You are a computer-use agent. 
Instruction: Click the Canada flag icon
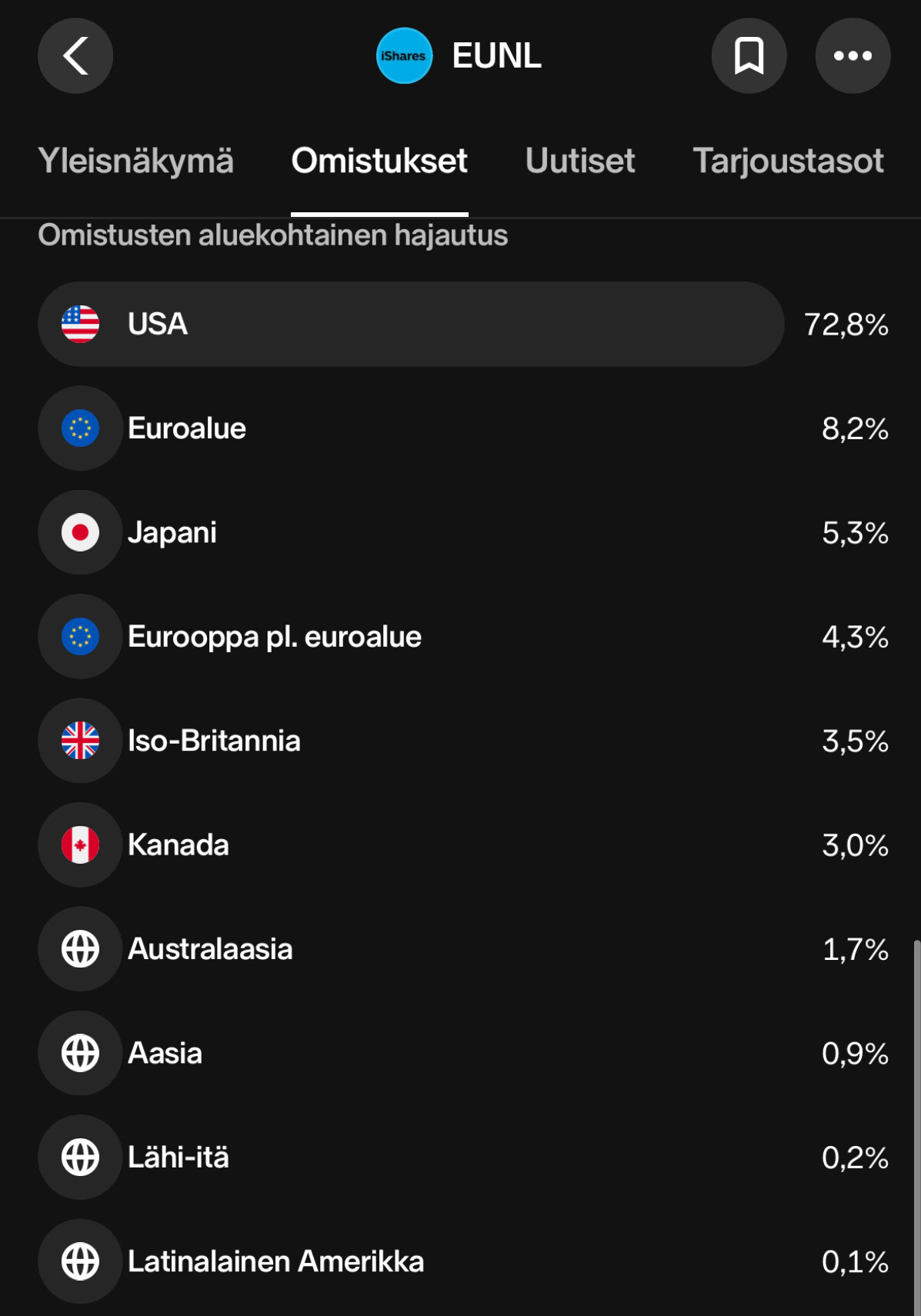[81, 845]
